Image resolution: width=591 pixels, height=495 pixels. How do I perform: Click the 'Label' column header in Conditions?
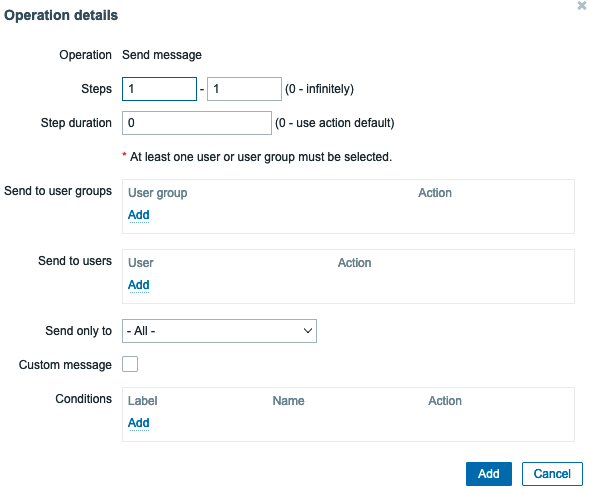pyautogui.click(x=142, y=401)
